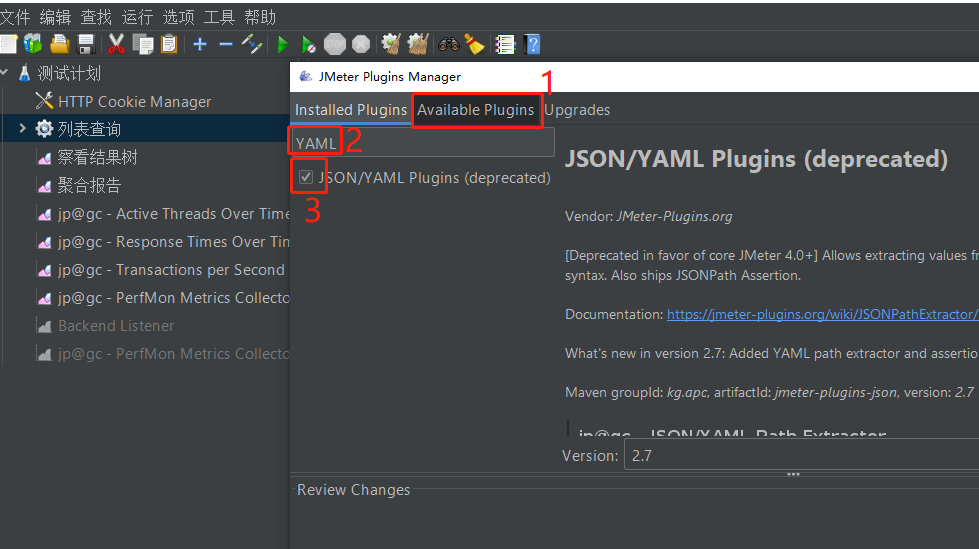The width and height of the screenshot is (979, 549).
Task: Click the 测试计划 flask icon
Action: (x=24, y=73)
